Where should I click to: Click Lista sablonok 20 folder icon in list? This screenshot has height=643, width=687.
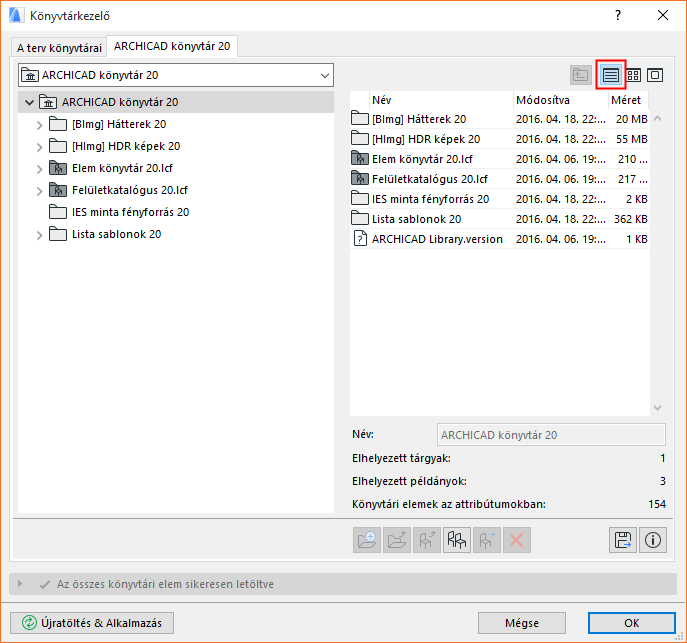coord(360,218)
